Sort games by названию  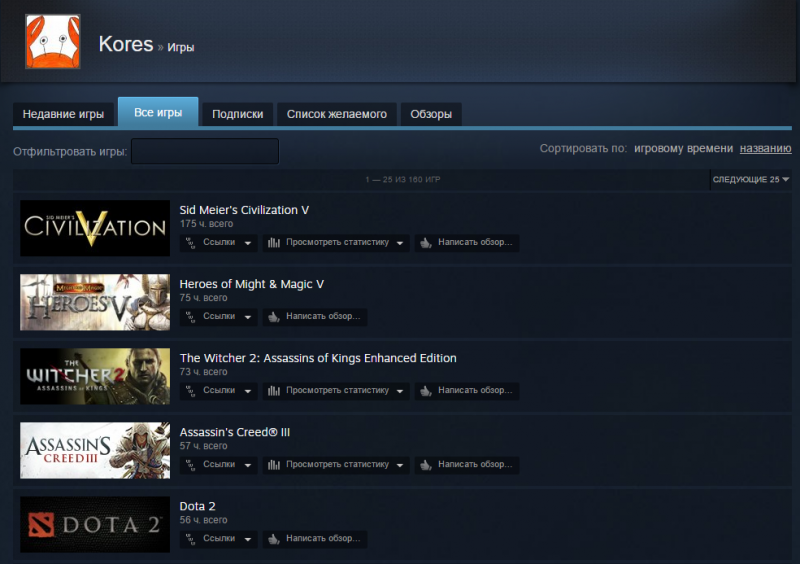765,149
